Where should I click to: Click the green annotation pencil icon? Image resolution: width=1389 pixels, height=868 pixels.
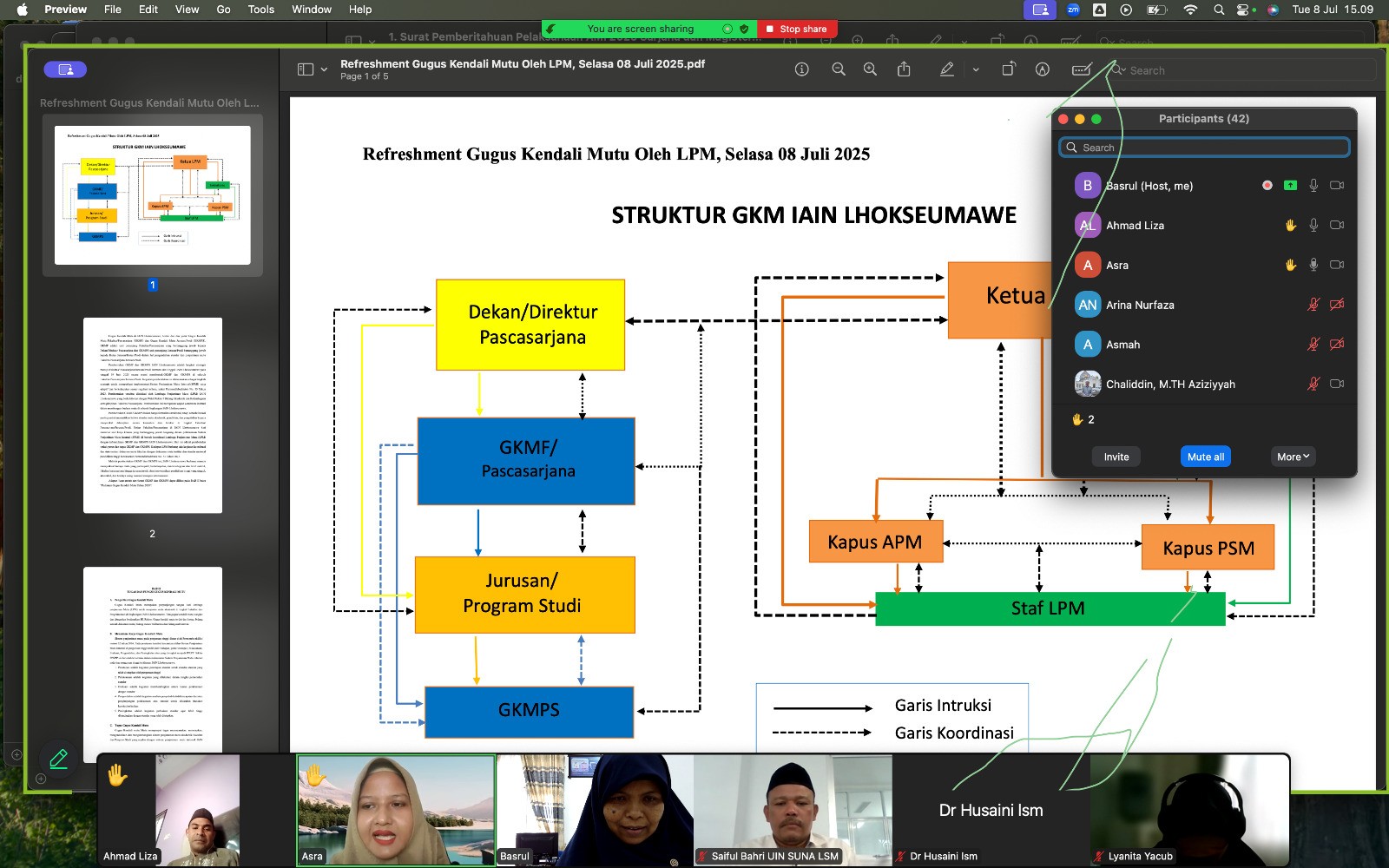click(59, 759)
